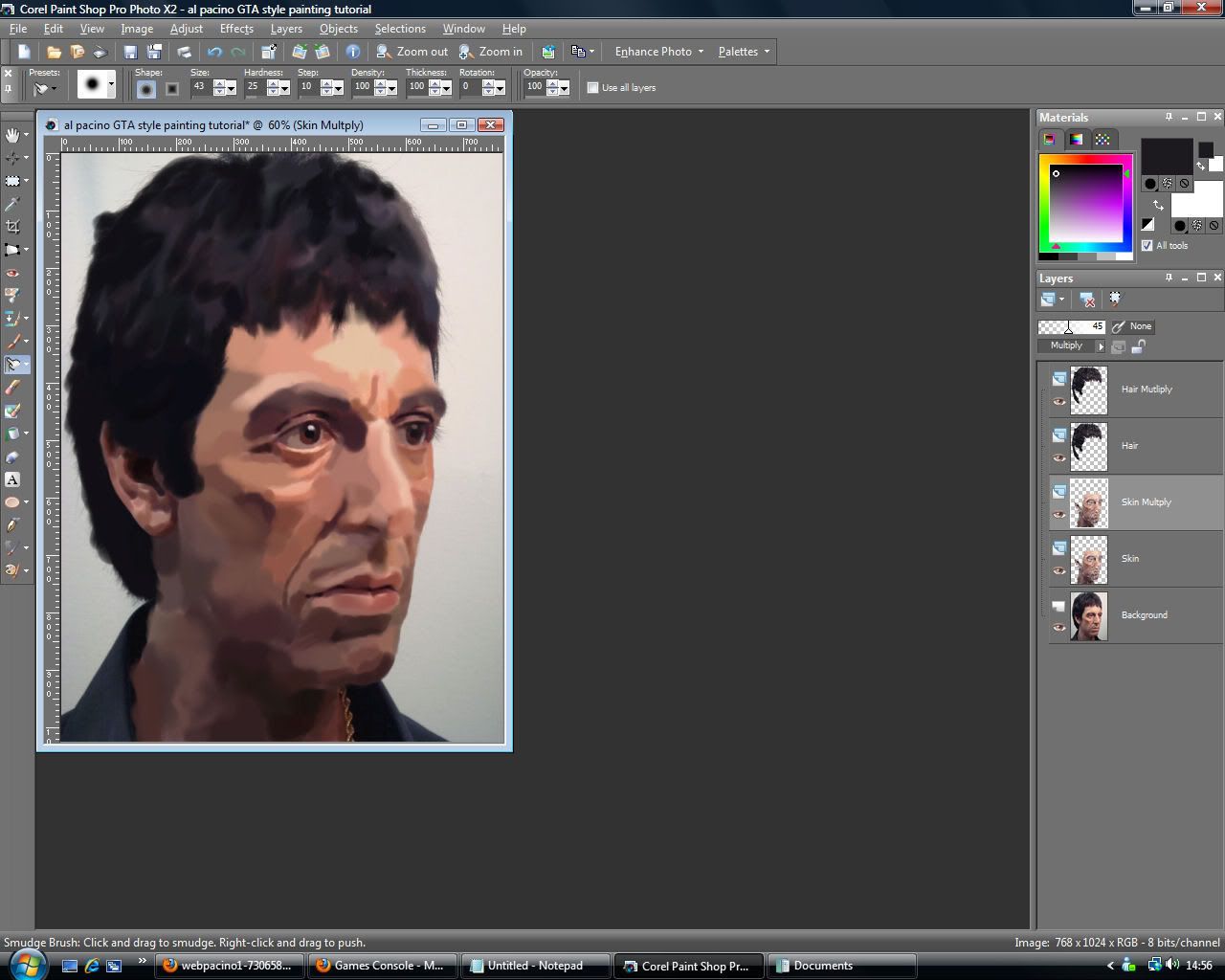The image size is (1225, 980).
Task: Select the Art Media palette-brush tool
Action: (12, 571)
